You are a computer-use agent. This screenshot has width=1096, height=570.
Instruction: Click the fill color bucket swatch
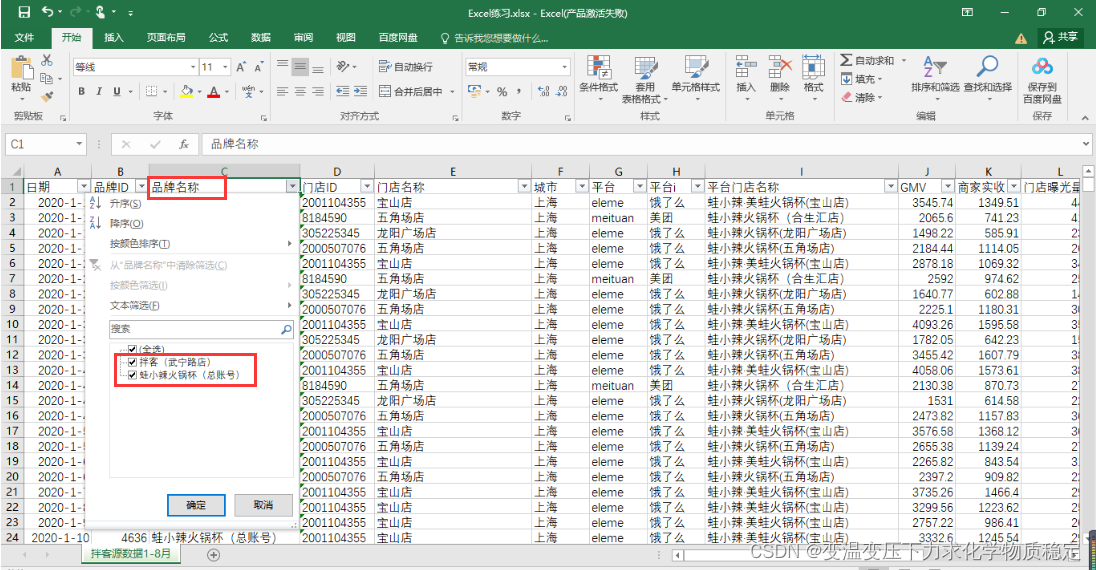tap(186, 91)
